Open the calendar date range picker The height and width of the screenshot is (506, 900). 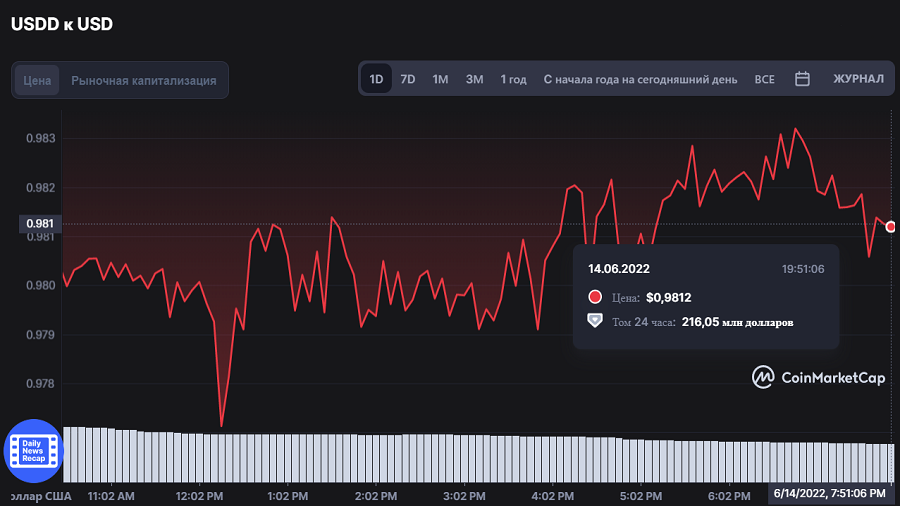point(802,79)
